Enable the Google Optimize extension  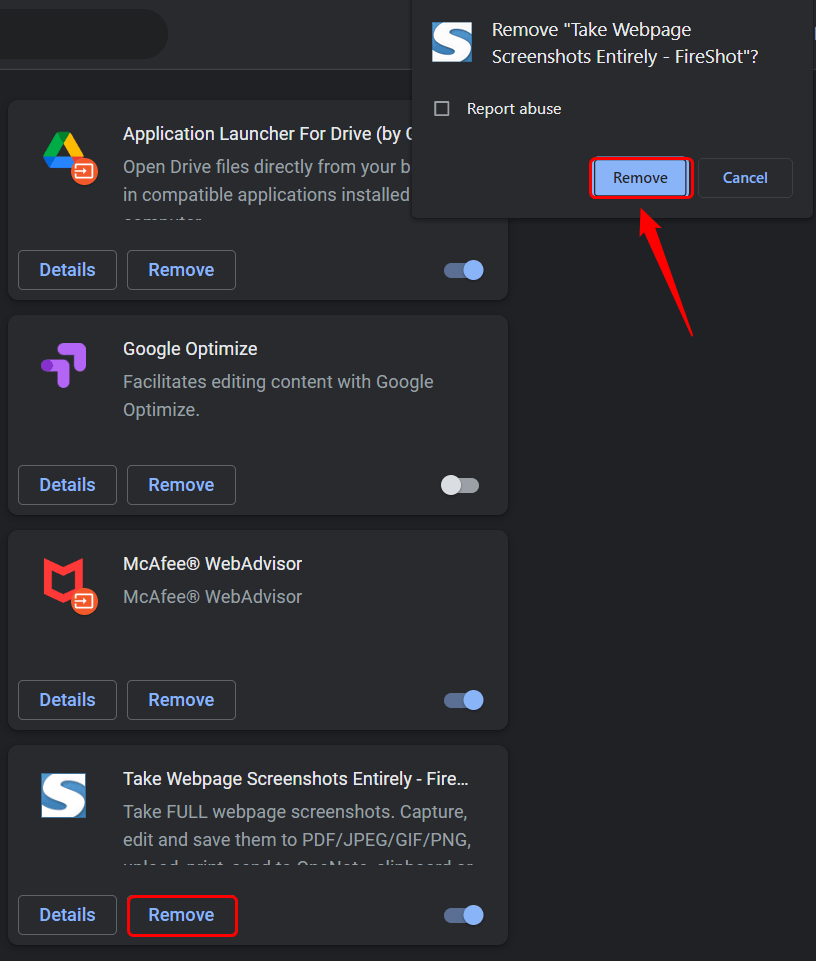(x=460, y=485)
